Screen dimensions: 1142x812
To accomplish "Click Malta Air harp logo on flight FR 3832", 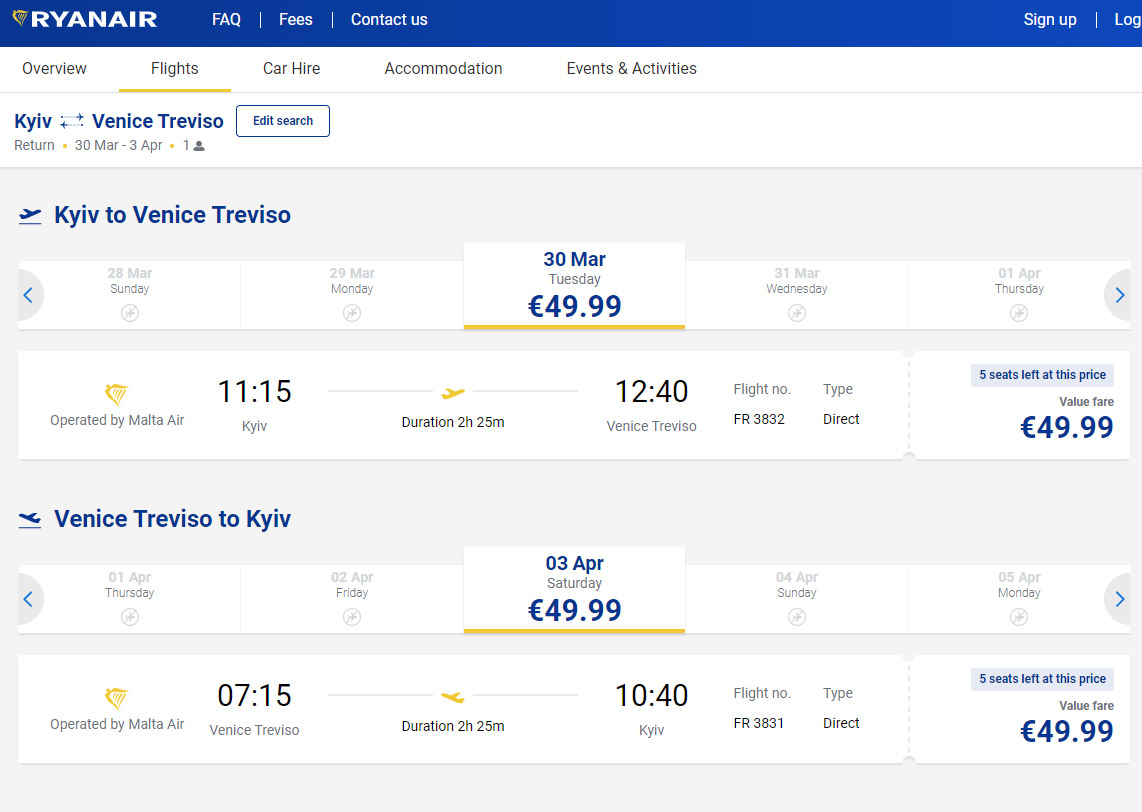I will (117, 395).
